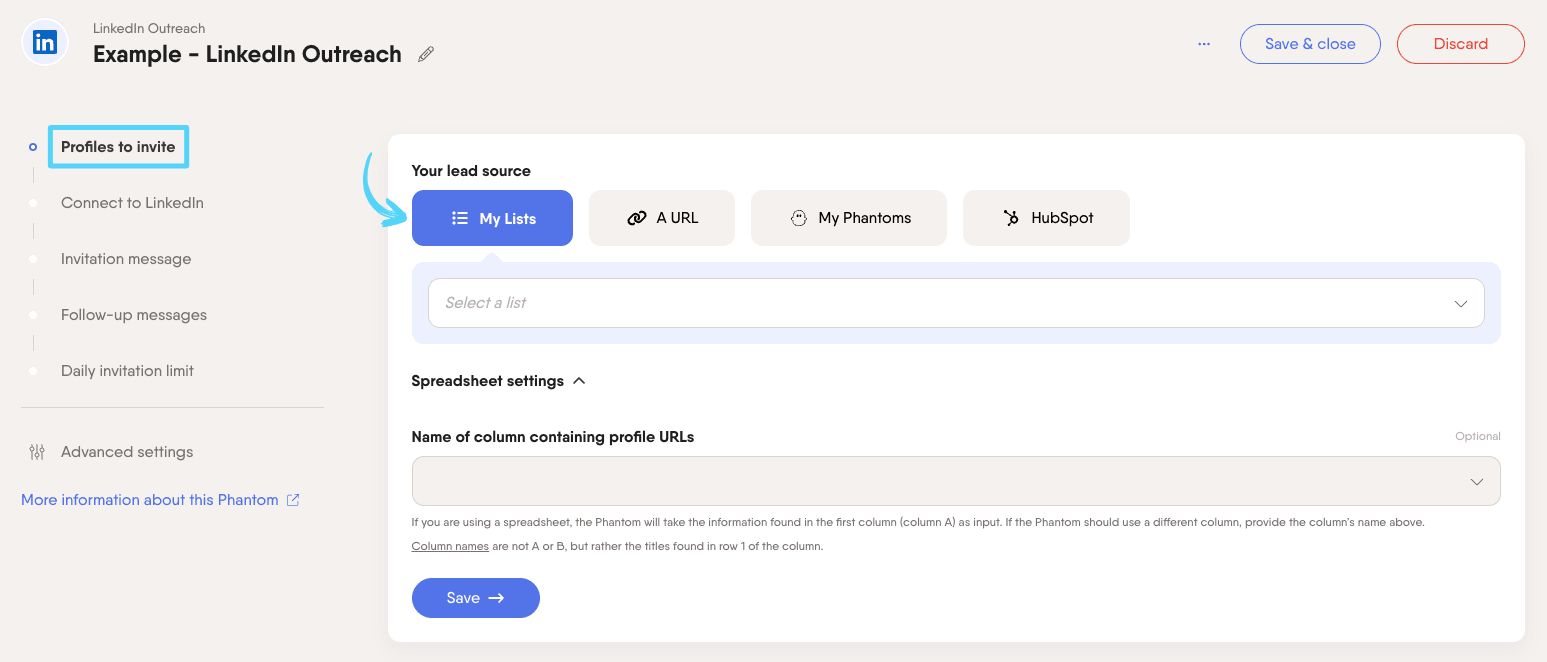Click the chain link icon in A URL

coord(637,218)
